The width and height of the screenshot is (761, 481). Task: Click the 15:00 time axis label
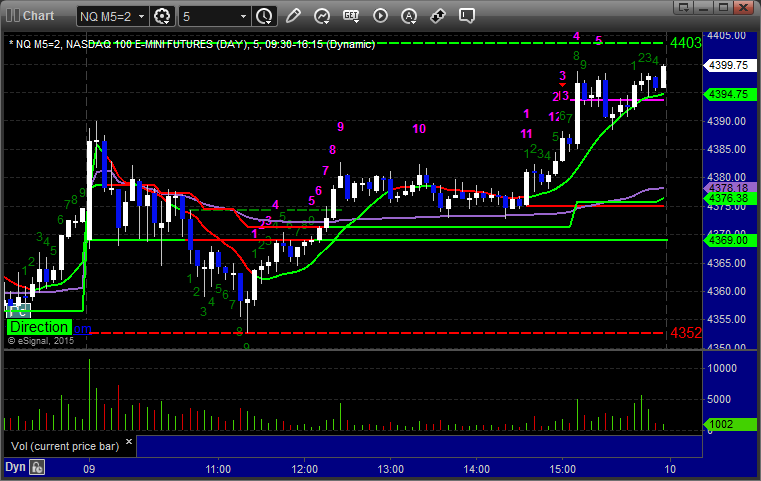(x=562, y=469)
